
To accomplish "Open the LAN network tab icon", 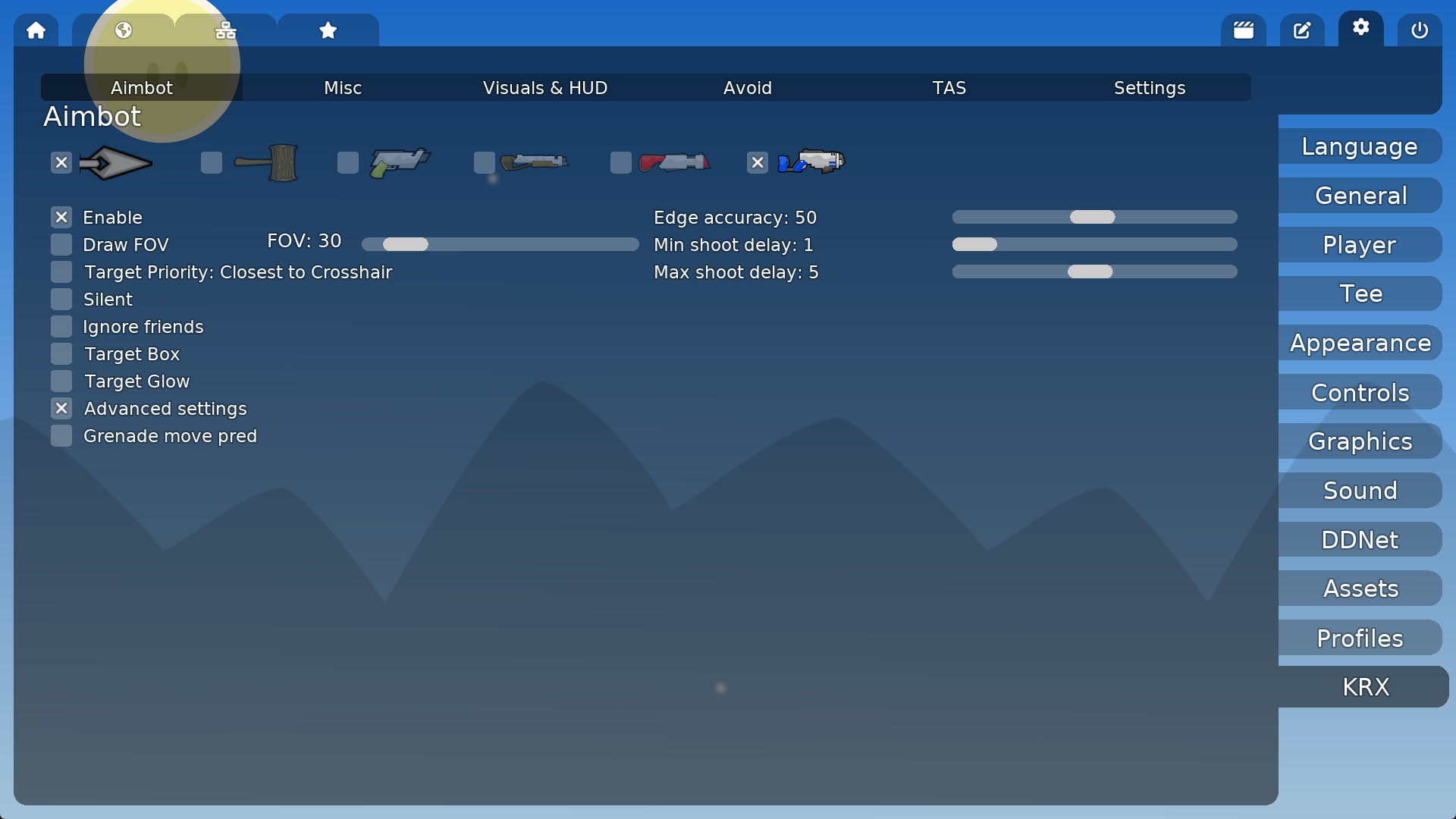I will point(225,30).
